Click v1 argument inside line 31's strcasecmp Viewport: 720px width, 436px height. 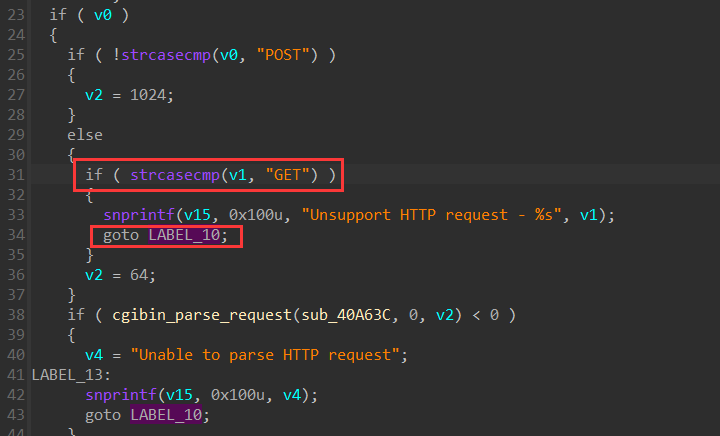pyautogui.click(x=238, y=175)
